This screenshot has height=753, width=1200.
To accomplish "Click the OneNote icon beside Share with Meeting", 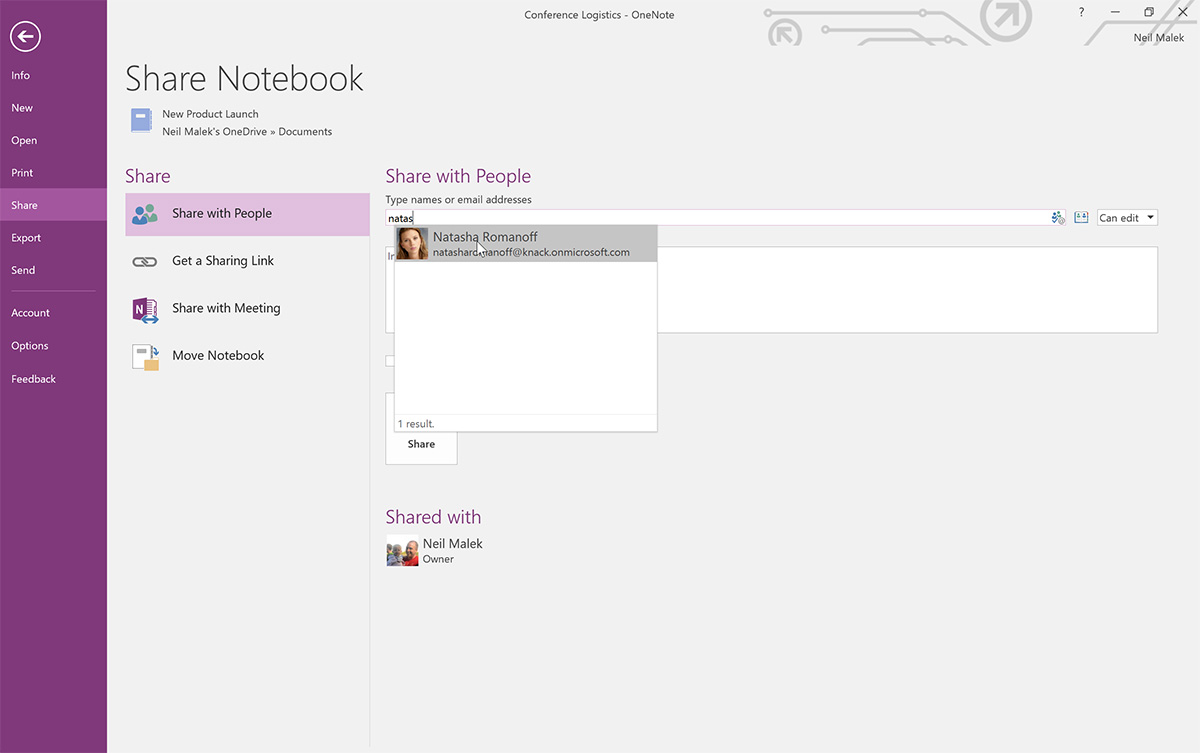I will coord(145,310).
